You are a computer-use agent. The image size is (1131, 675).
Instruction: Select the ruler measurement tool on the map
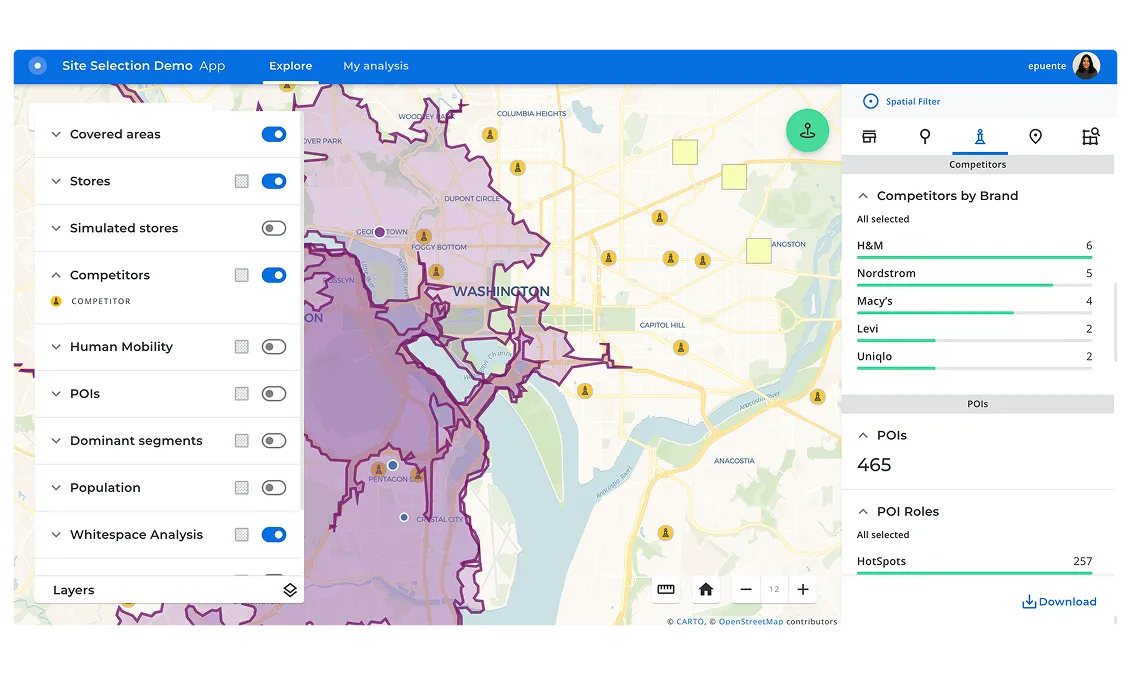tap(666, 589)
